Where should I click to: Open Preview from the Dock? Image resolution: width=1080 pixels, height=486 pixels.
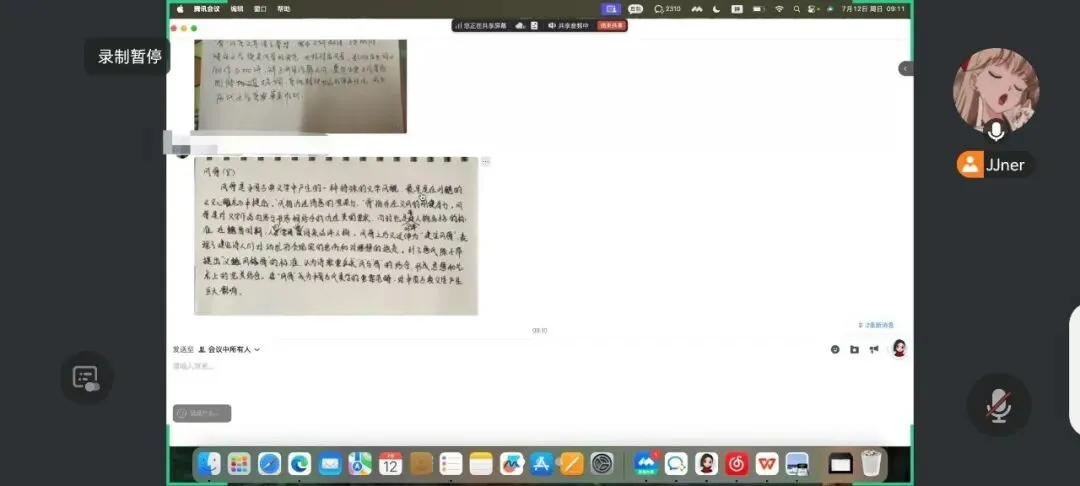(x=797, y=464)
